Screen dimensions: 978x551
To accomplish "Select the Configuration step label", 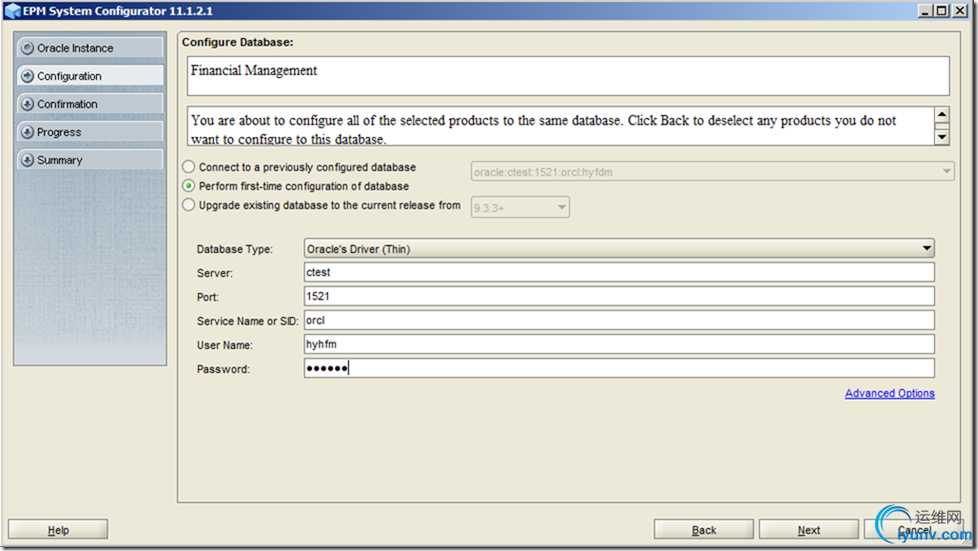I will (x=69, y=76).
